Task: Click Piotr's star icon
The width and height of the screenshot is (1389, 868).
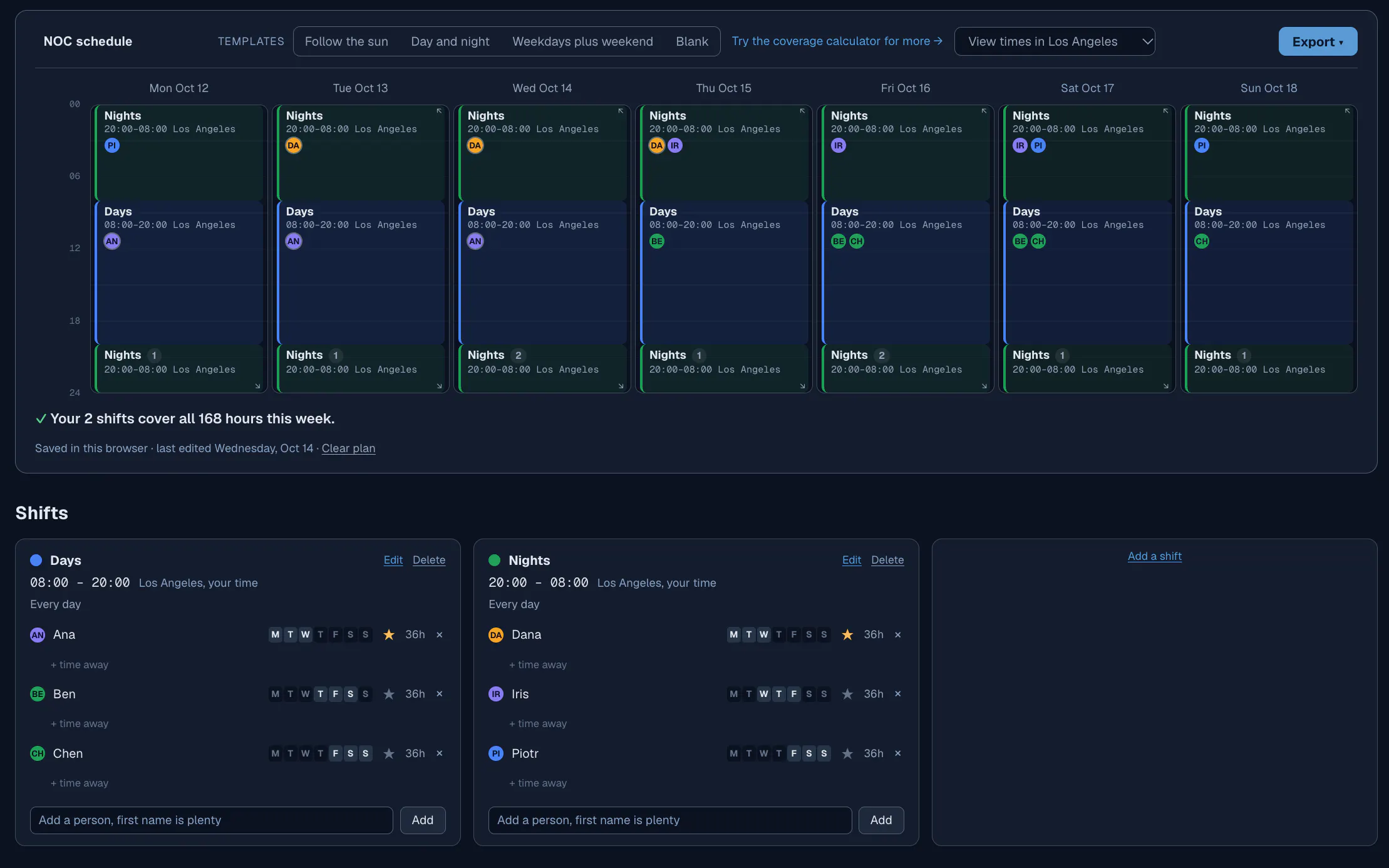Action: pyautogui.click(x=847, y=753)
